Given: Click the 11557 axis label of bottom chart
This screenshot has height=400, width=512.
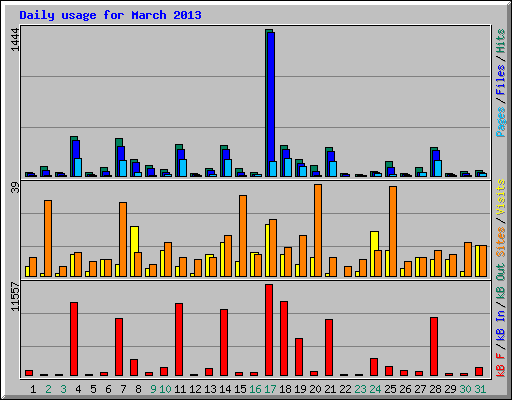Looking at the screenshot, I should (x=15, y=297).
